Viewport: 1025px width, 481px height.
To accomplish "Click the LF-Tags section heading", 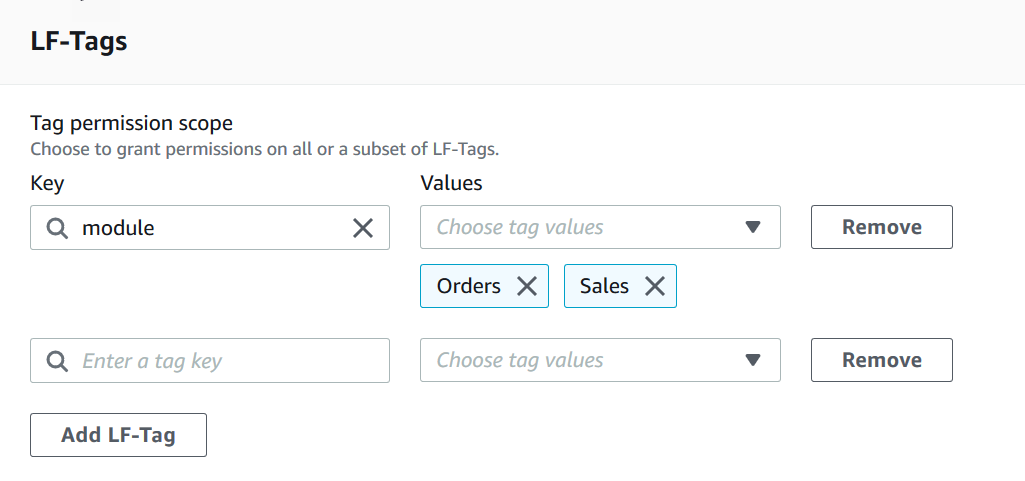I will tap(79, 41).
